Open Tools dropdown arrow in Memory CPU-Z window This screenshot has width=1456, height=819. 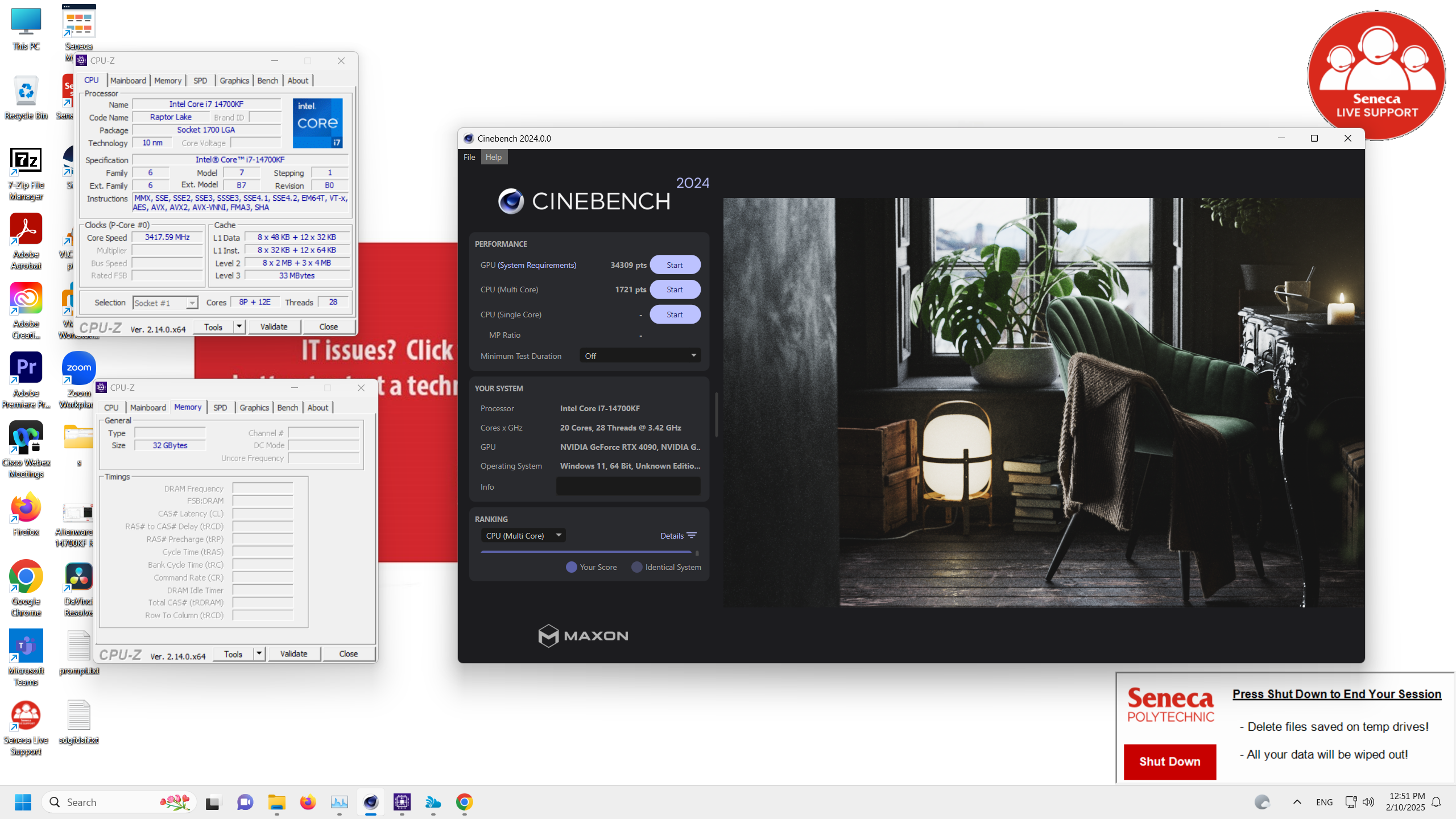[x=259, y=653]
